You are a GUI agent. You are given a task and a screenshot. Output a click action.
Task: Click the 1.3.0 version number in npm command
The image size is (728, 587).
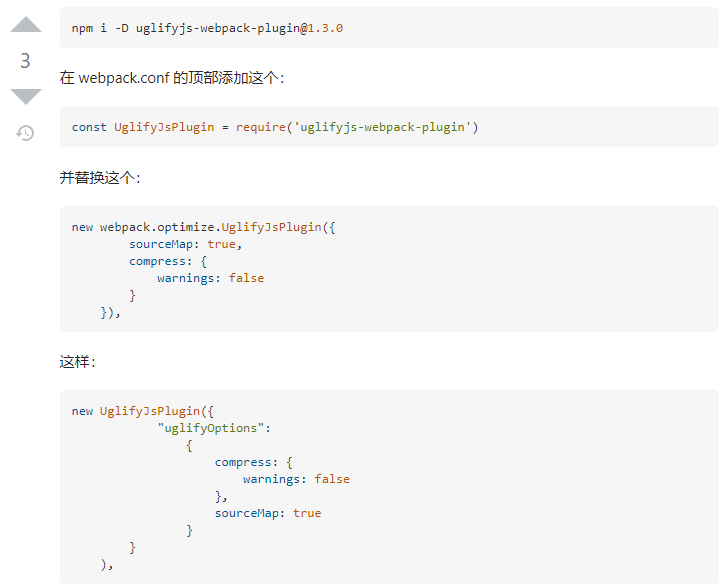[x=325, y=28]
